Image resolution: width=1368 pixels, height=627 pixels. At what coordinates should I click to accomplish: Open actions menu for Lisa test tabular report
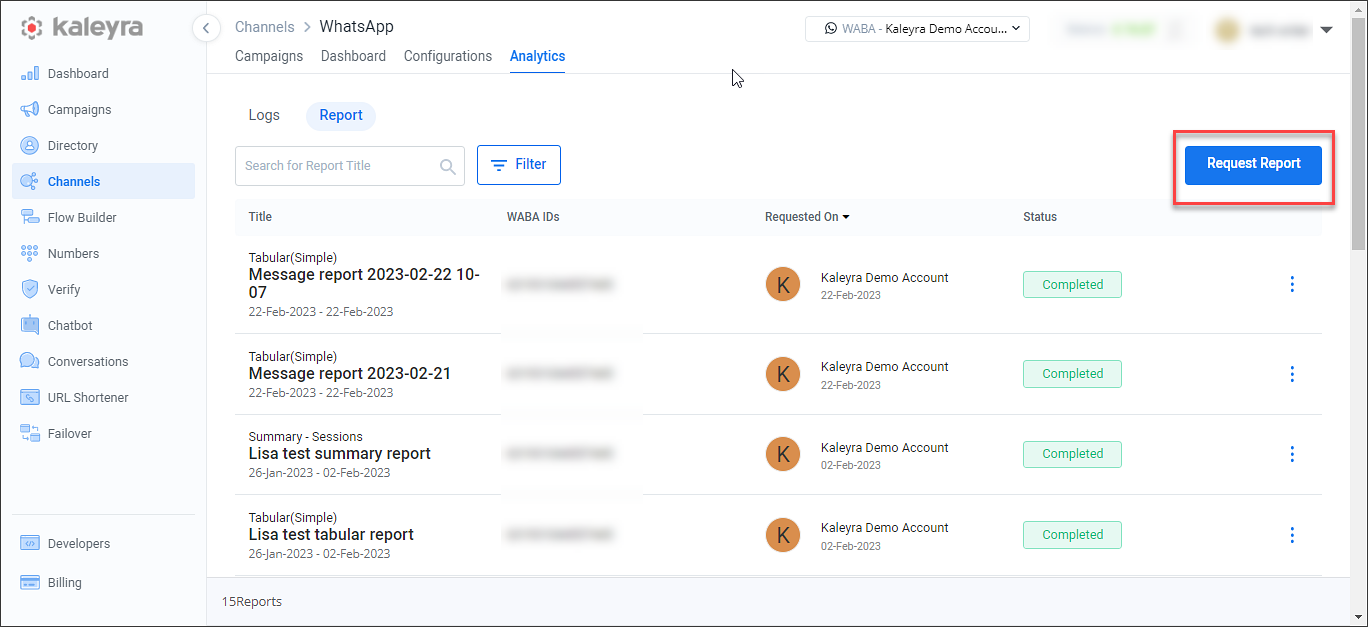point(1292,535)
